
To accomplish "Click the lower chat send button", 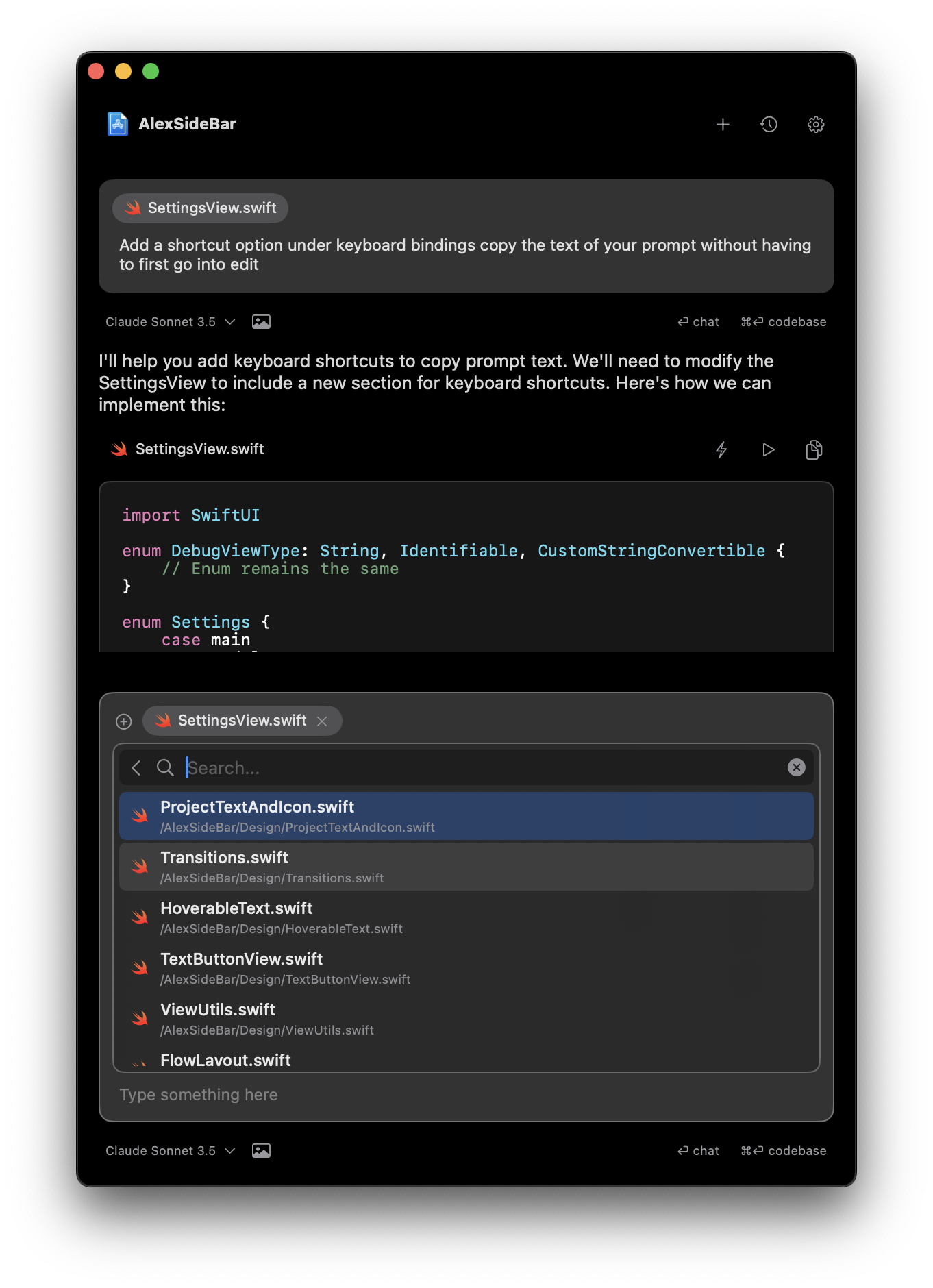I will 699,1150.
